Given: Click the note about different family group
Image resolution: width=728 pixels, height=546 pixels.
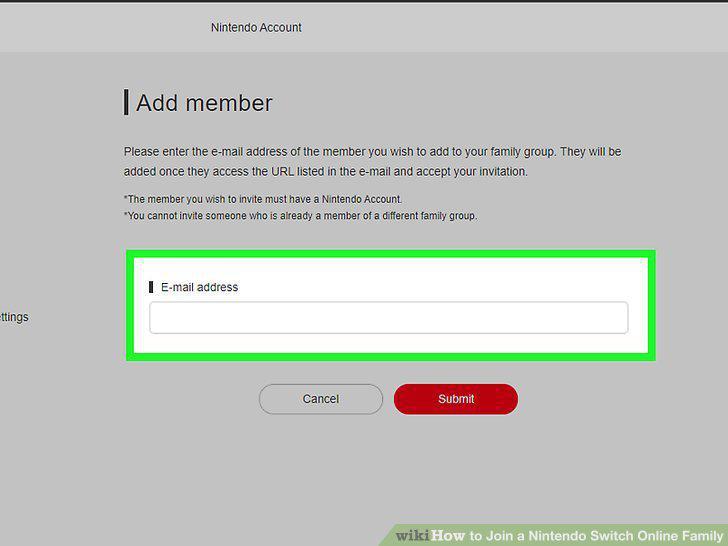Looking at the screenshot, I should [x=300, y=216].
